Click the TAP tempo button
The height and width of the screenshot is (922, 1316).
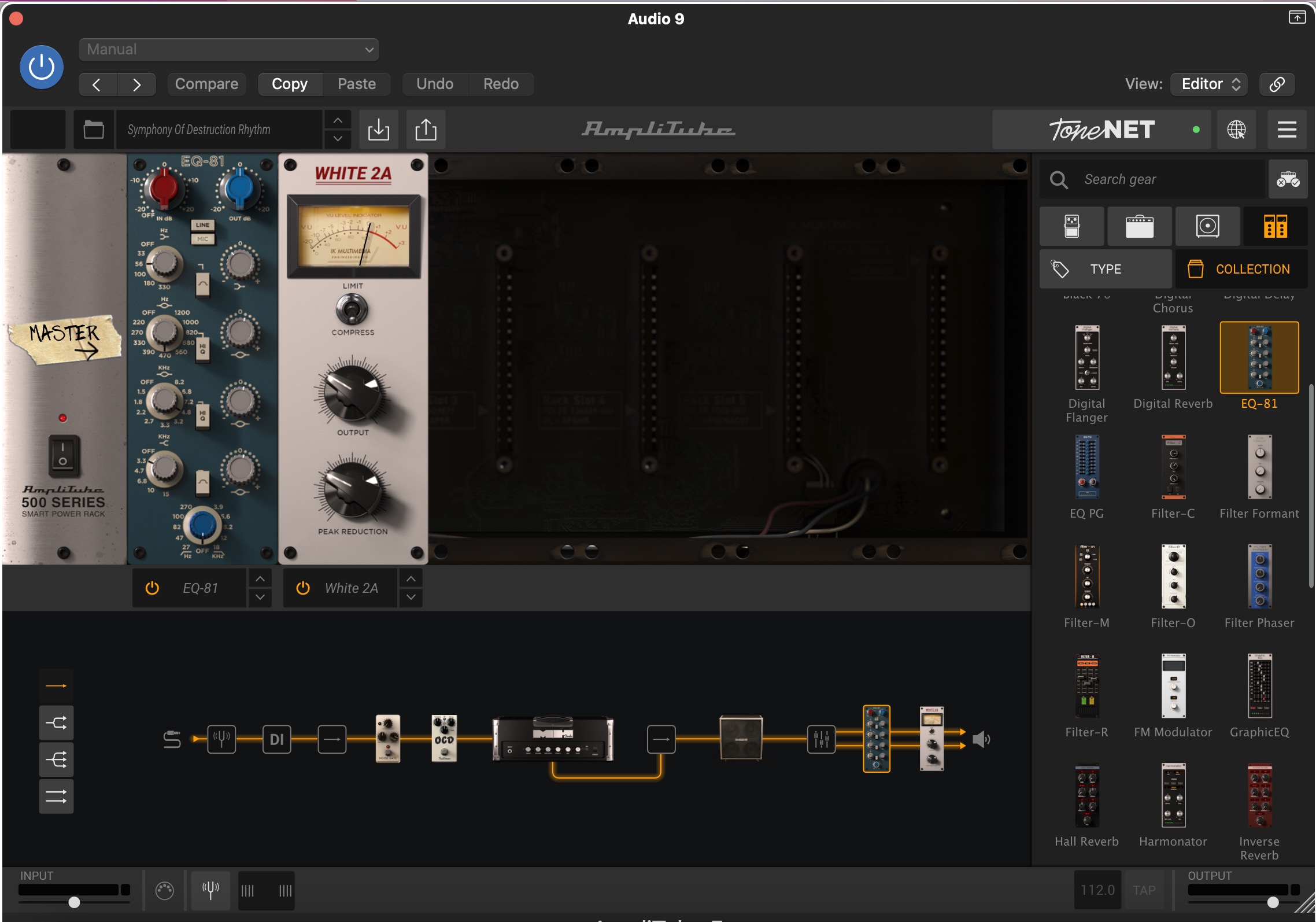click(1144, 891)
